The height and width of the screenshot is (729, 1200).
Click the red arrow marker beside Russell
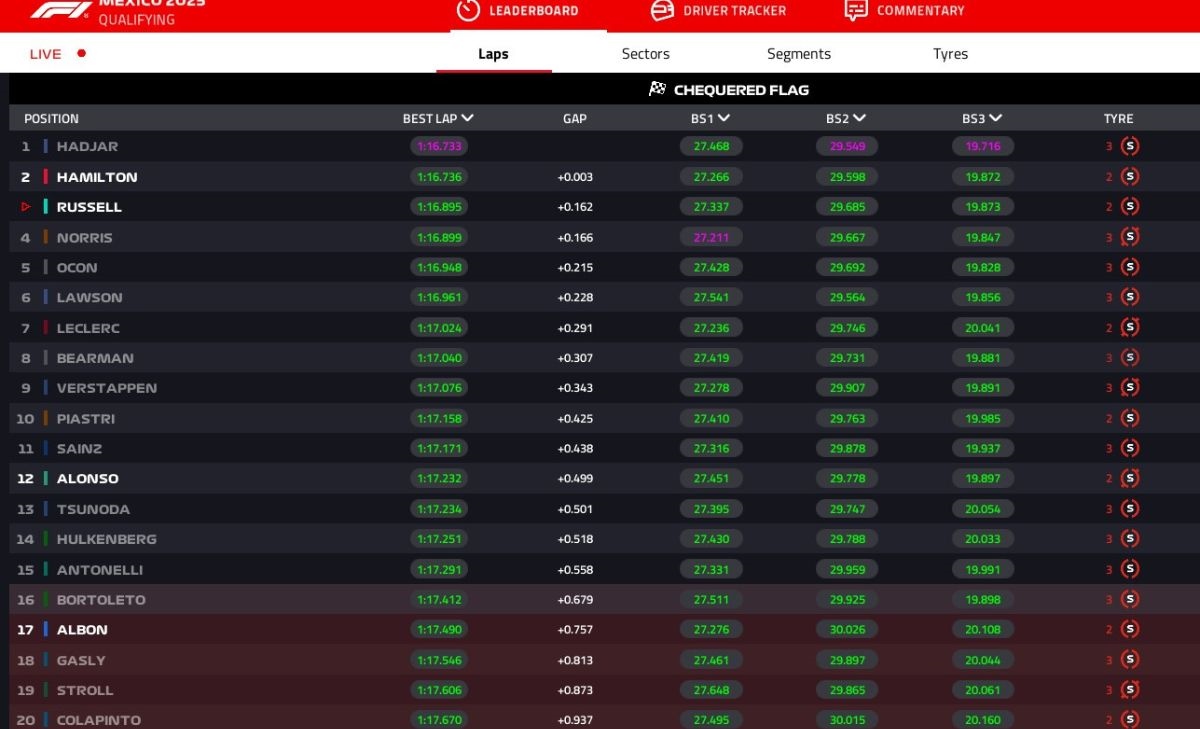[26, 207]
